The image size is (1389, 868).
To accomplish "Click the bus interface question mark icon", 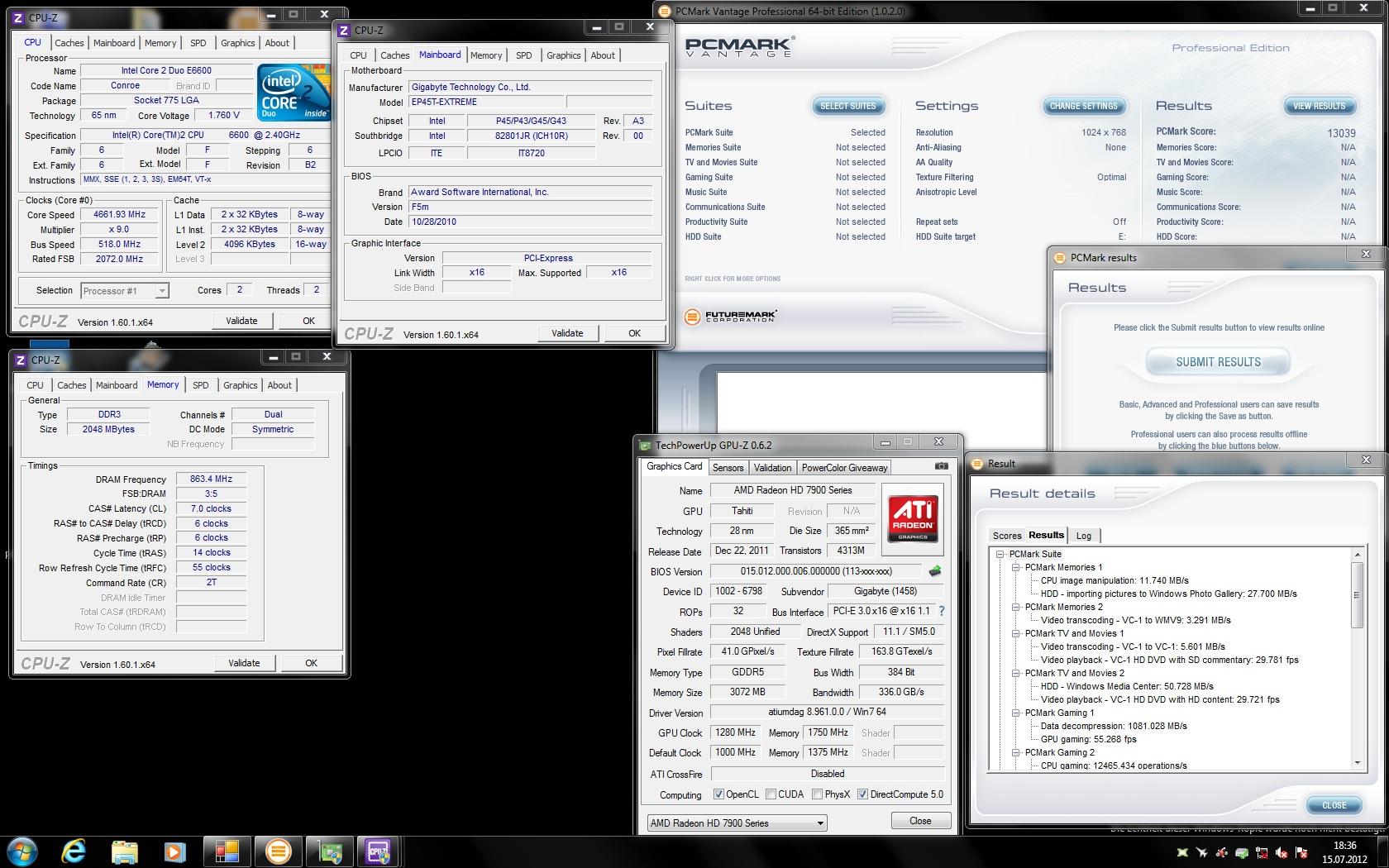I will pyautogui.click(x=941, y=611).
